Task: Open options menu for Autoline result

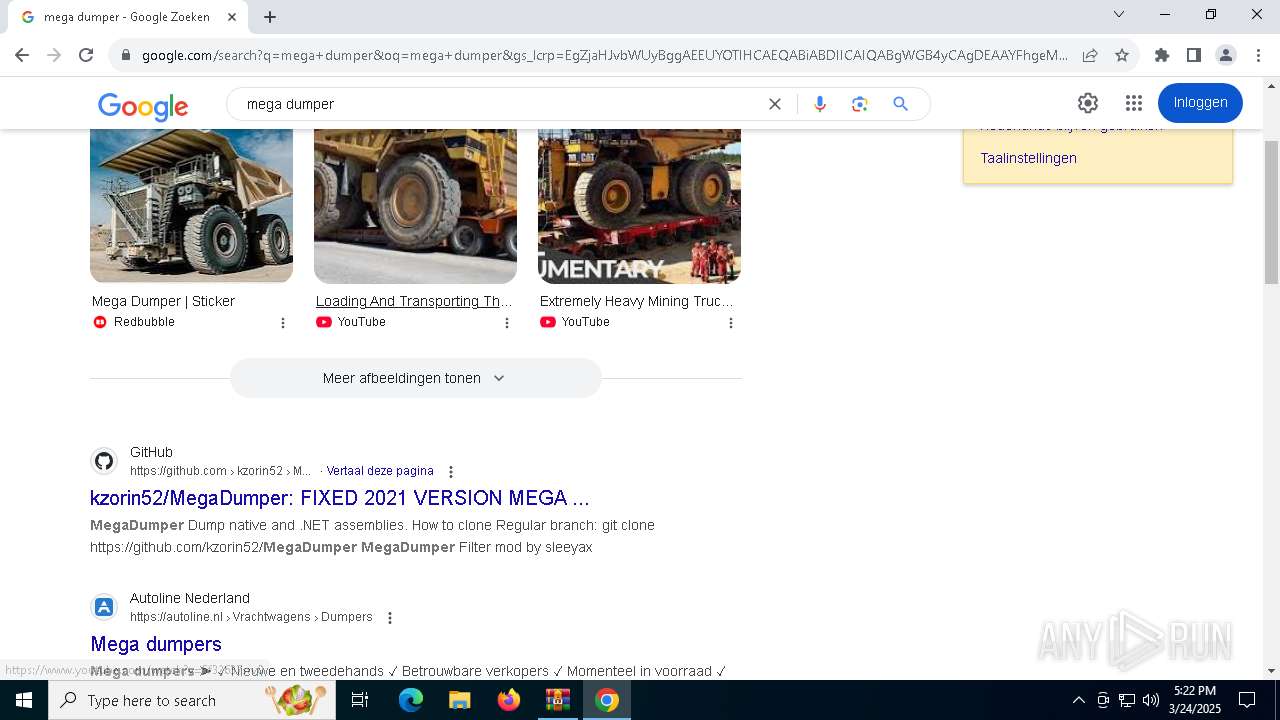Action: pyautogui.click(x=390, y=618)
